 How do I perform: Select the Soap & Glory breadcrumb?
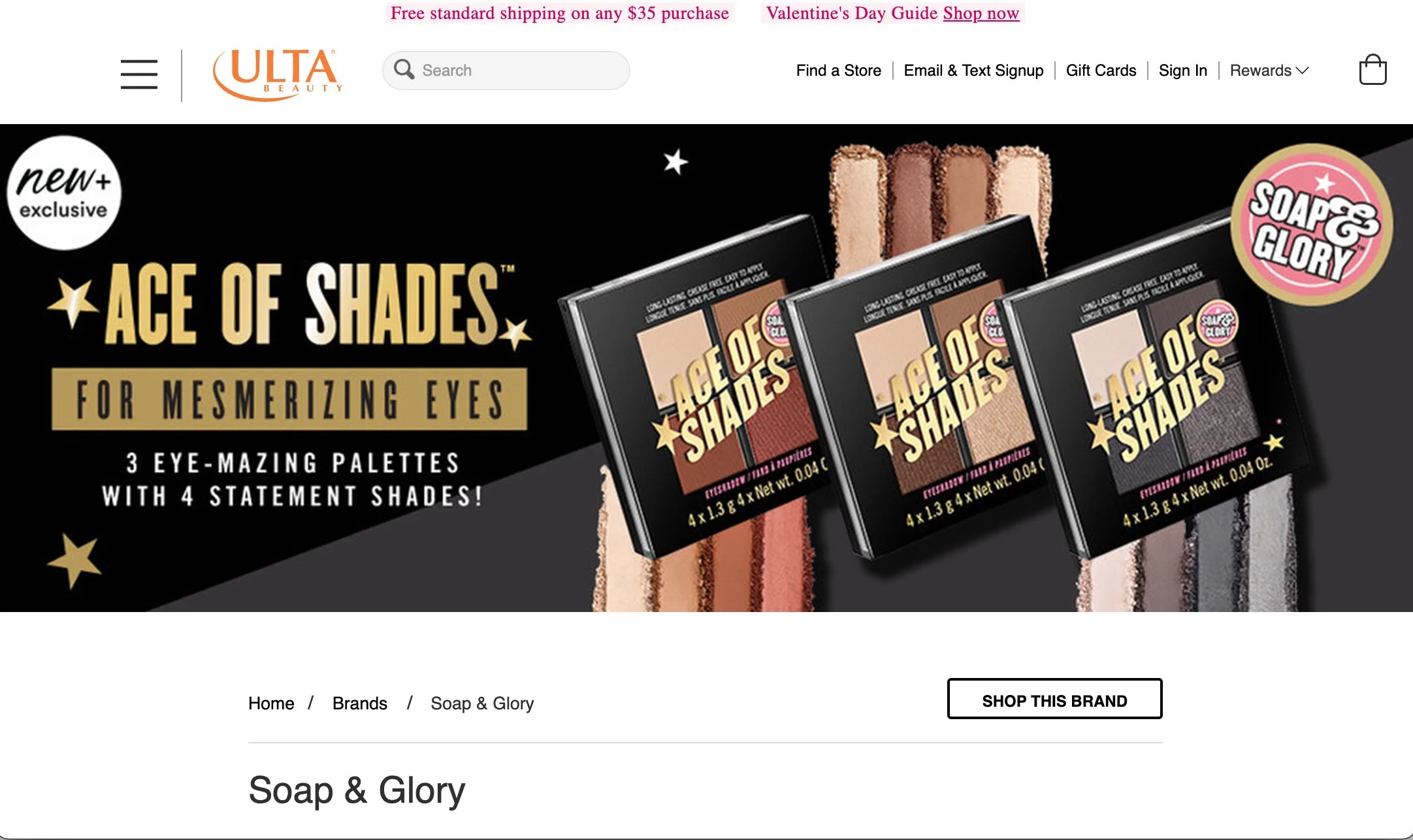point(482,703)
